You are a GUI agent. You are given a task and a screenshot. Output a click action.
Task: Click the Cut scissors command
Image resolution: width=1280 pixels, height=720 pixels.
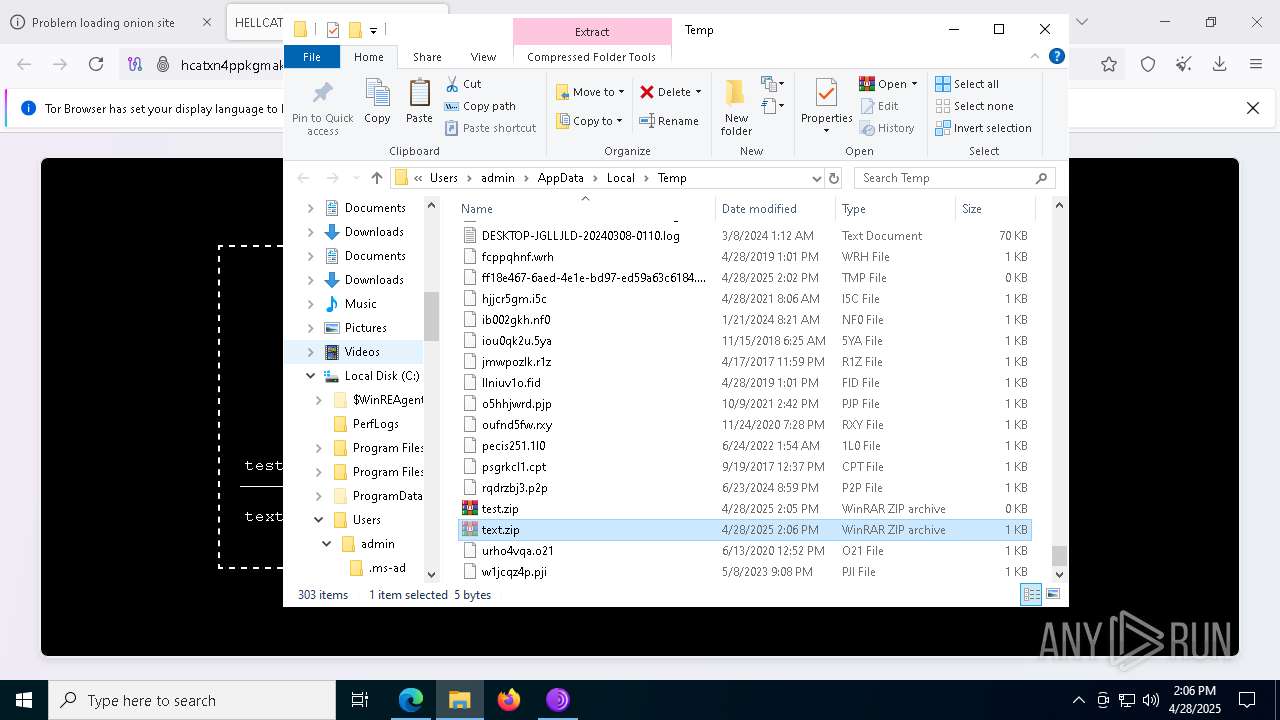click(x=463, y=84)
